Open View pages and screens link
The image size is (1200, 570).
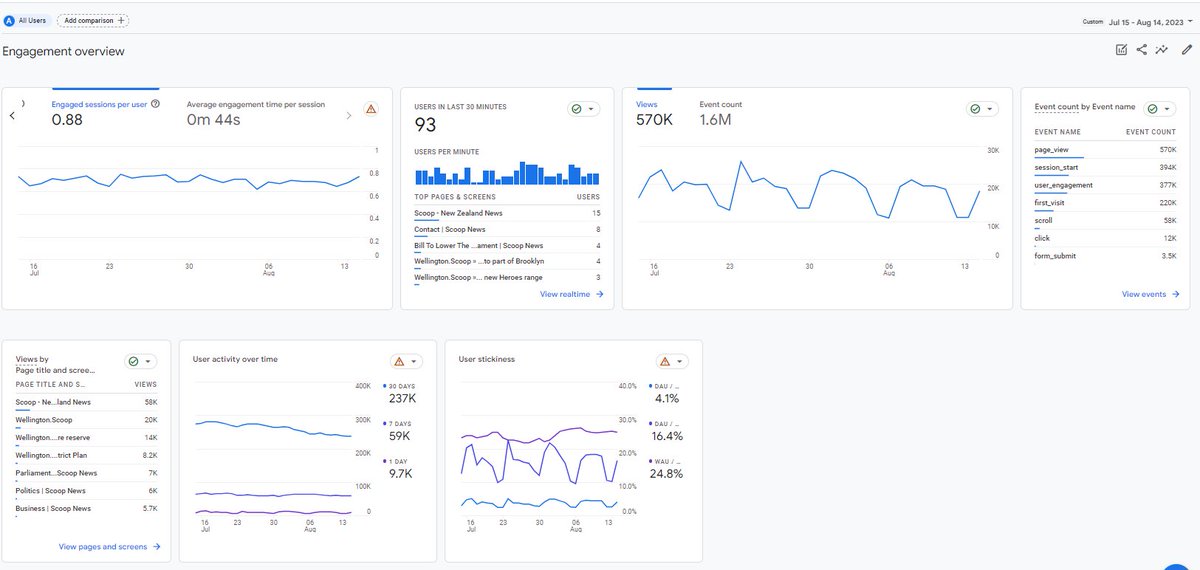point(109,547)
